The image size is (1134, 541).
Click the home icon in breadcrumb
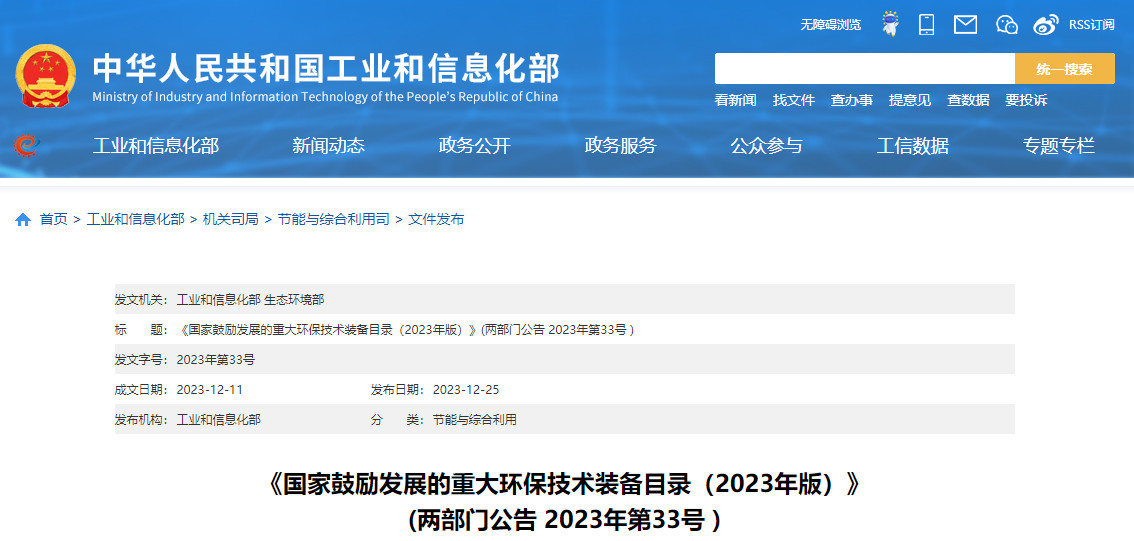coord(23,220)
